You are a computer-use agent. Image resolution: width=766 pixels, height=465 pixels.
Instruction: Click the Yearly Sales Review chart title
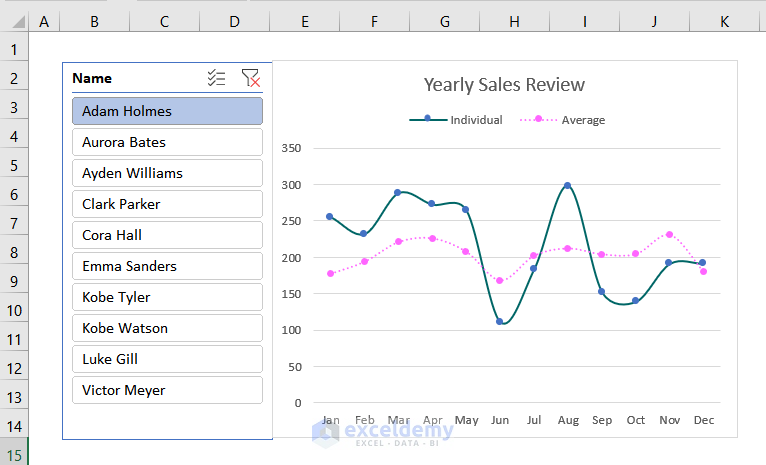tap(504, 85)
